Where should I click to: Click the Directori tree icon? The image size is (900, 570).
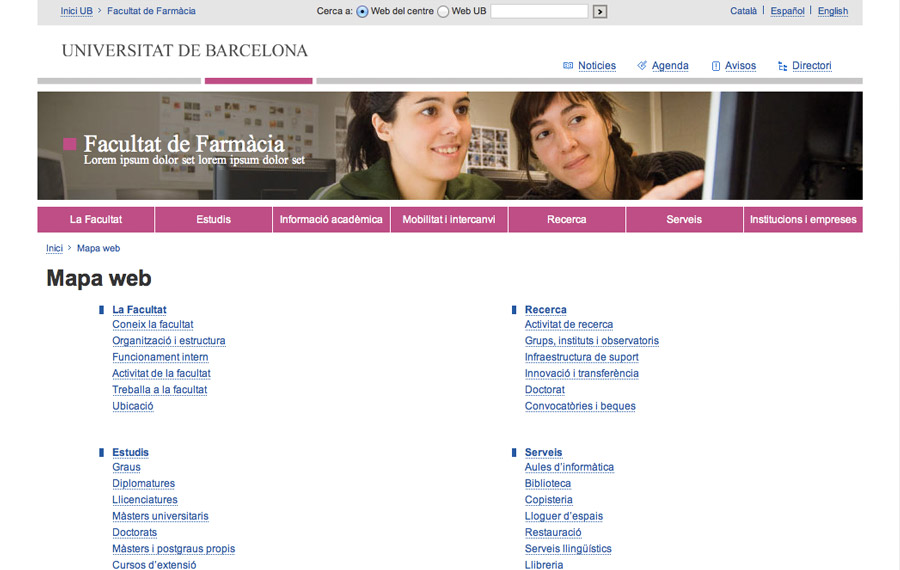tap(782, 66)
